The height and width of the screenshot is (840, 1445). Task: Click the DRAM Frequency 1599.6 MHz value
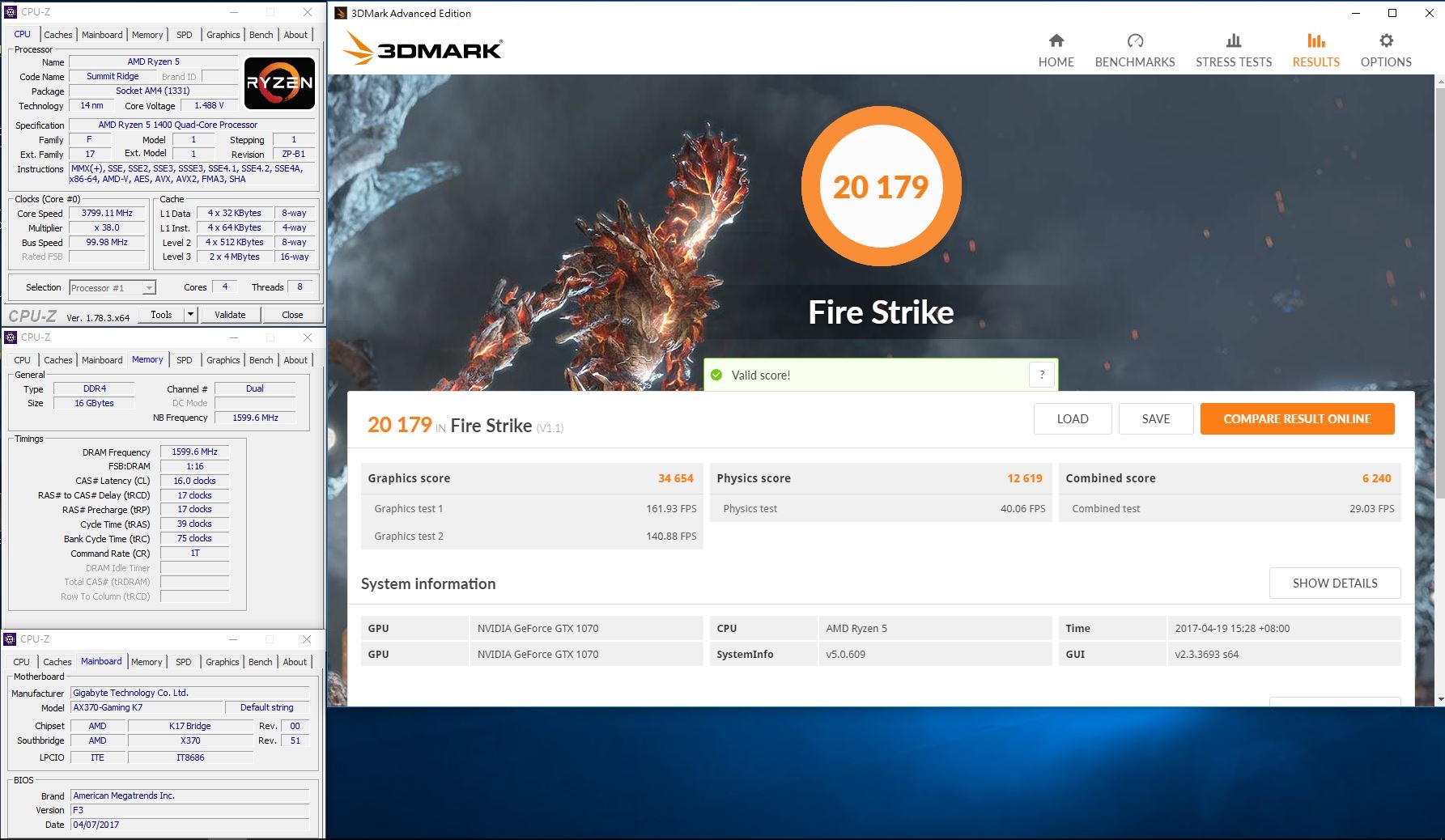tap(194, 452)
